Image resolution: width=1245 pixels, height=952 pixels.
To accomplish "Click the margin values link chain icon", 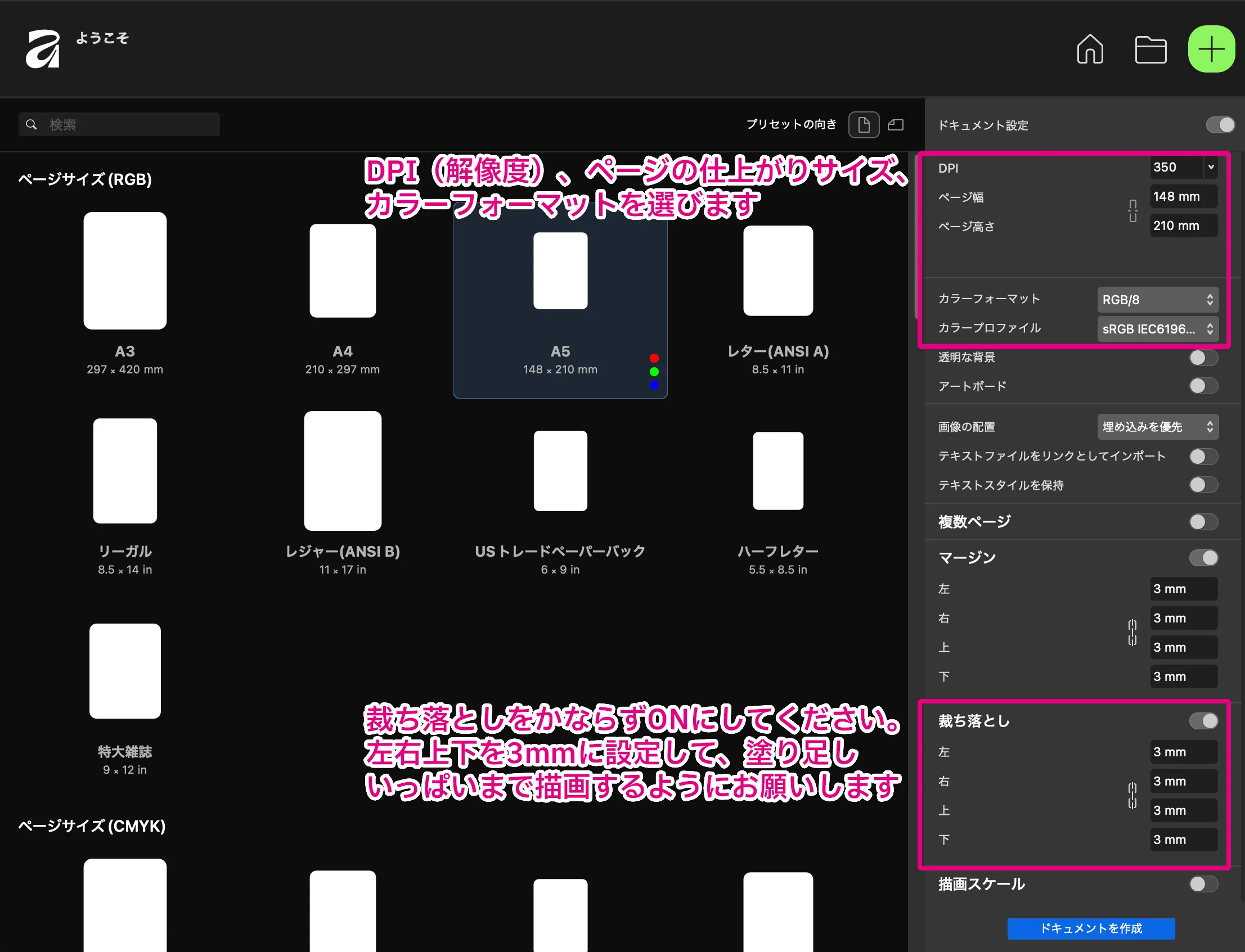I will tap(1131, 633).
